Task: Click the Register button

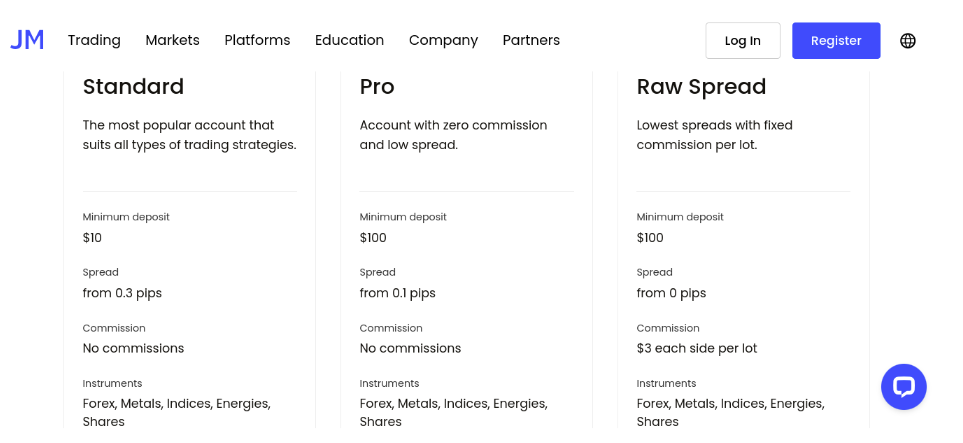Action: pos(836,41)
